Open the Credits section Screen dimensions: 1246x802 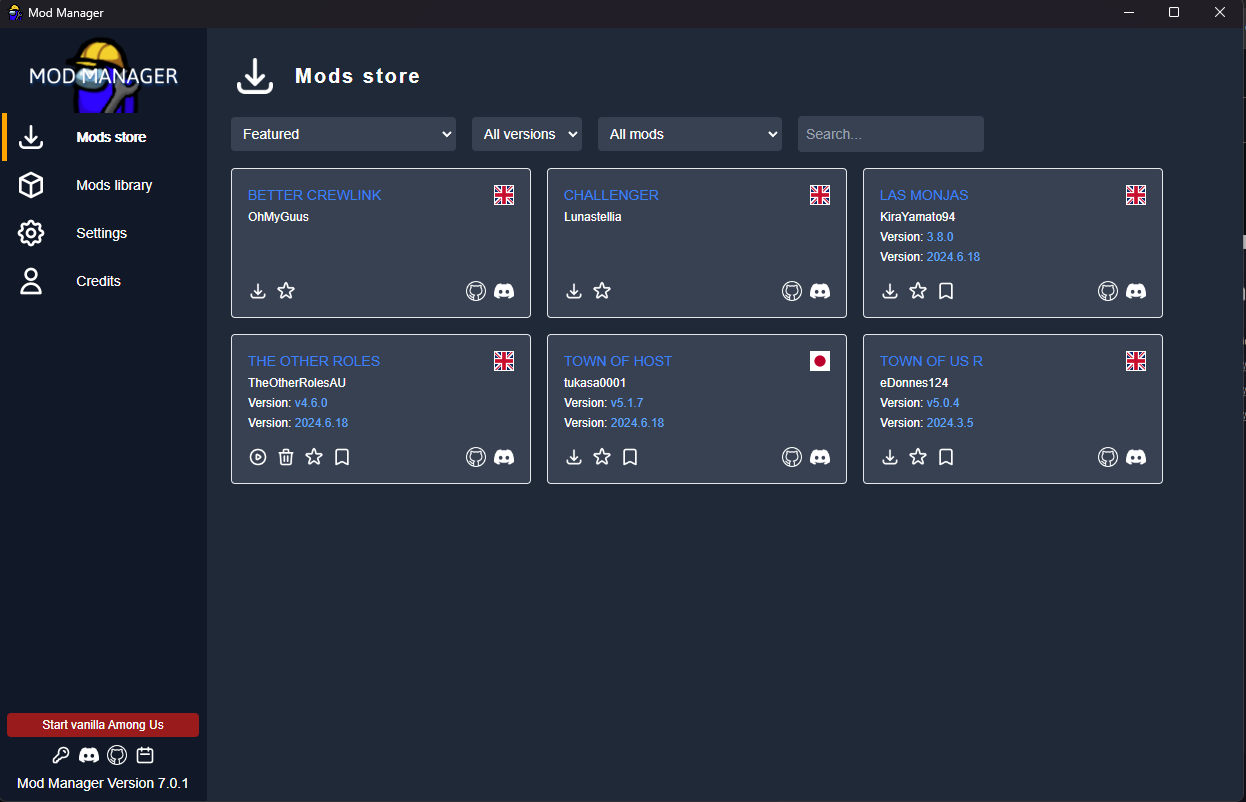click(x=103, y=281)
